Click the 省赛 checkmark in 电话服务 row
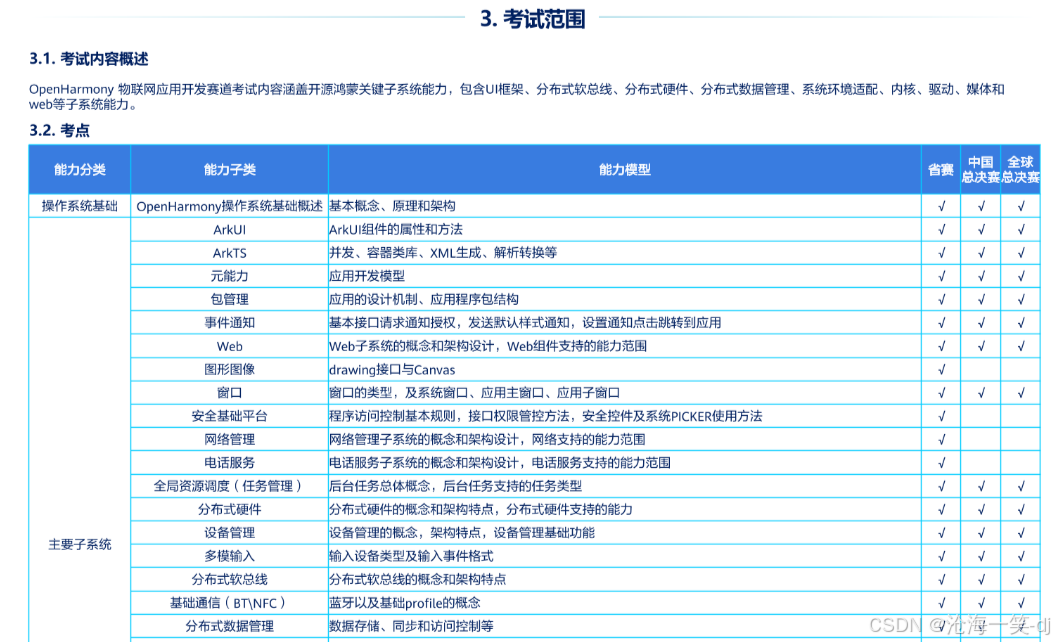The height and width of the screenshot is (642, 1055). (x=941, y=462)
